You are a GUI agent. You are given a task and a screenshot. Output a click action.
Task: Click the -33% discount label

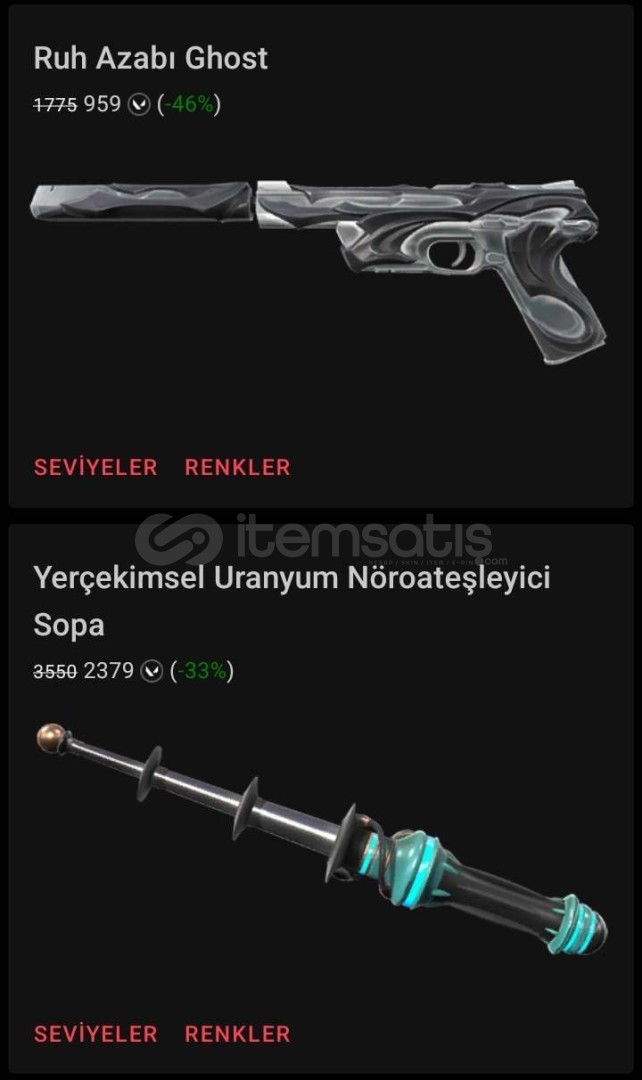[x=202, y=671]
